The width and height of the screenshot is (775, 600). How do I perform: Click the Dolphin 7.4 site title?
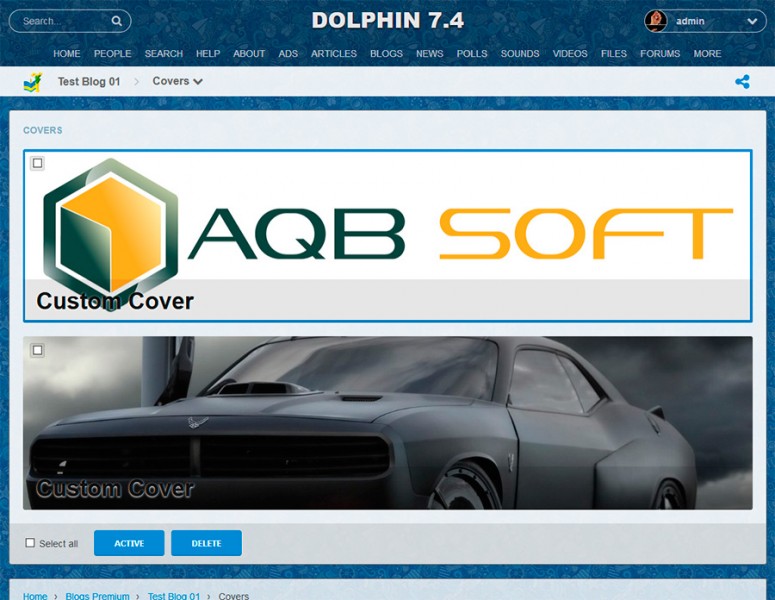point(388,20)
